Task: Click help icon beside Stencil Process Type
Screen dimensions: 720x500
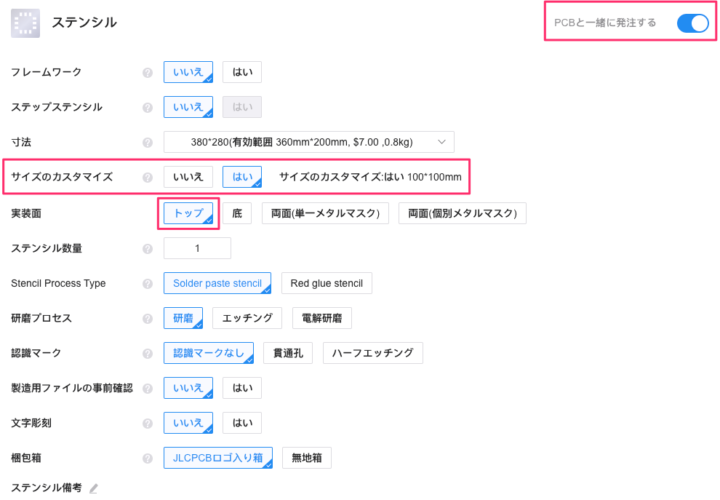Action: (x=147, y=284)
